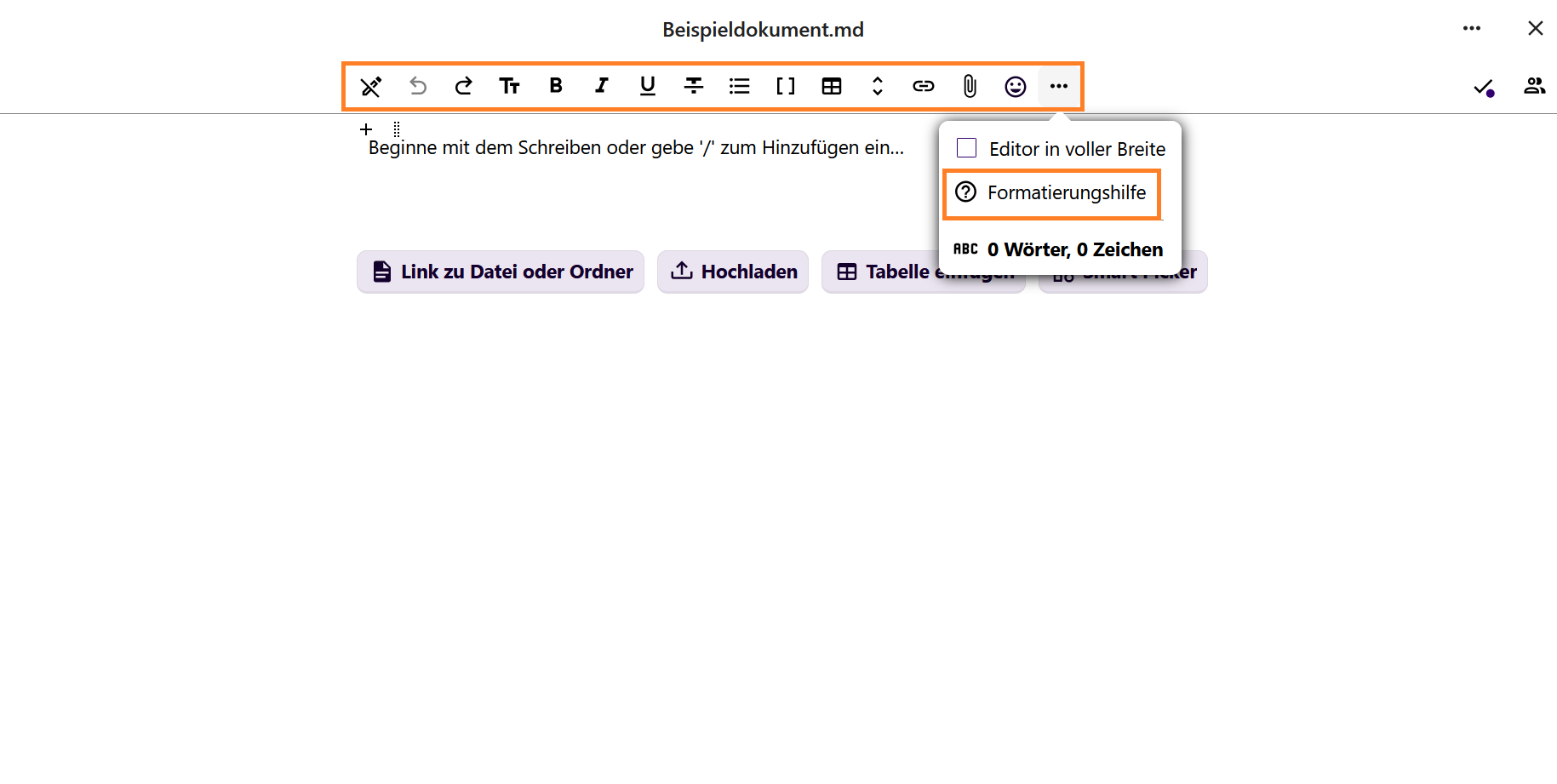Redo the last editor action
Image resolution: width=1557 pixels, height=784 pixels.
(463, 86)
